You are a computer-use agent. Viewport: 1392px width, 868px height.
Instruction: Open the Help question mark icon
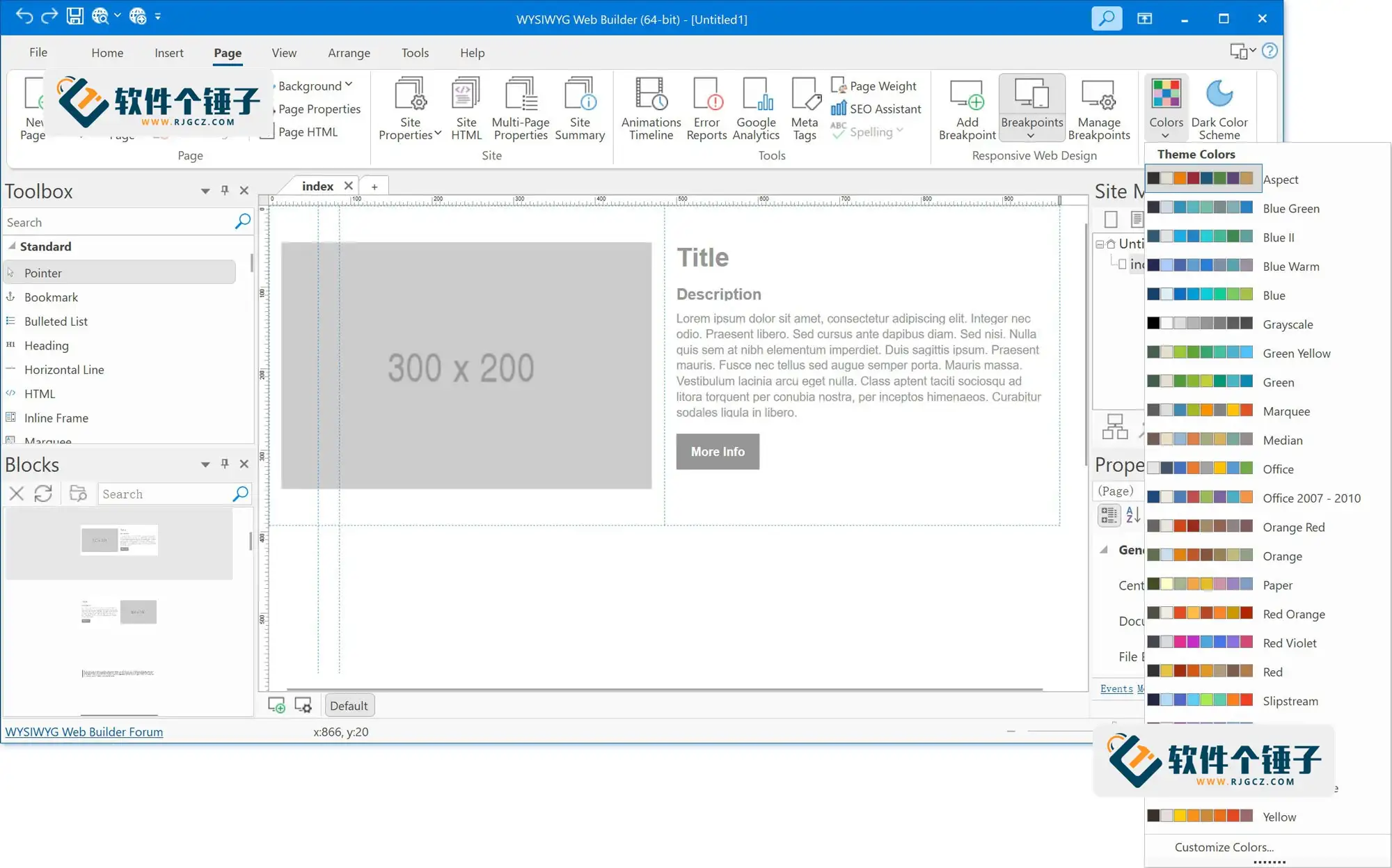coord(1270,51)
